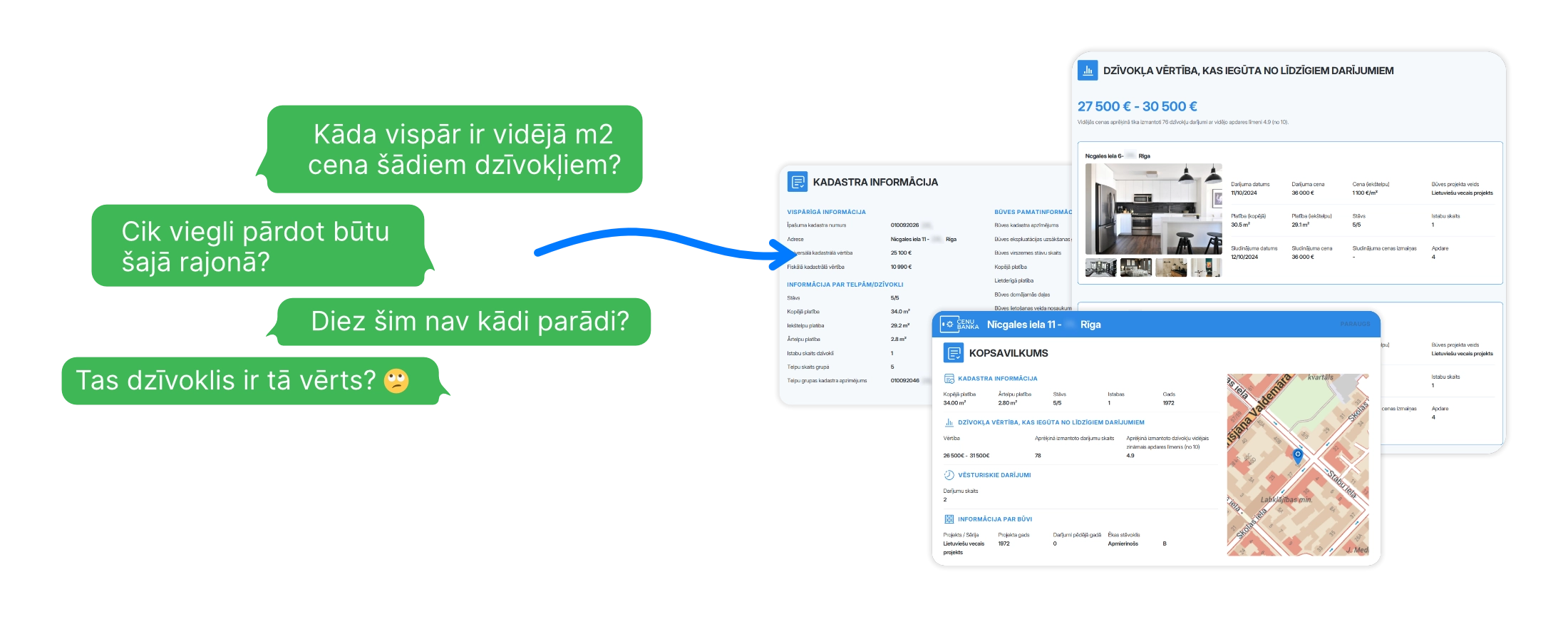This screenshot has width=1568, height=617.
Task: Click the Cenu Banka logo icon
Action: (x=959, y=325)
